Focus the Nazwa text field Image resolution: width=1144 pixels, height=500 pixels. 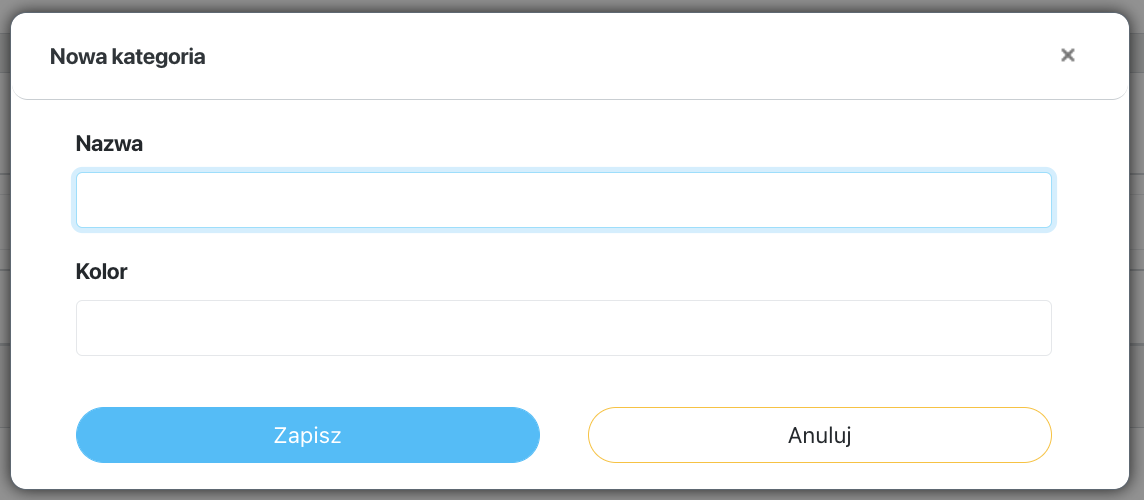point(564,200)
